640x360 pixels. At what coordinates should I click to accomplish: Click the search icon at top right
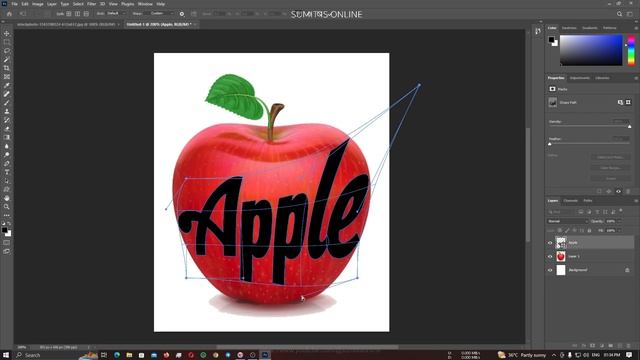pyautogui.click(x=619, y=14)
